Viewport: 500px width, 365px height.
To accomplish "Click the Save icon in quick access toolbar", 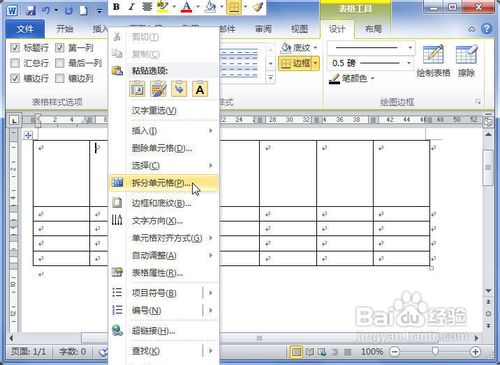I will pyautogui.click(x=30, y=10).
